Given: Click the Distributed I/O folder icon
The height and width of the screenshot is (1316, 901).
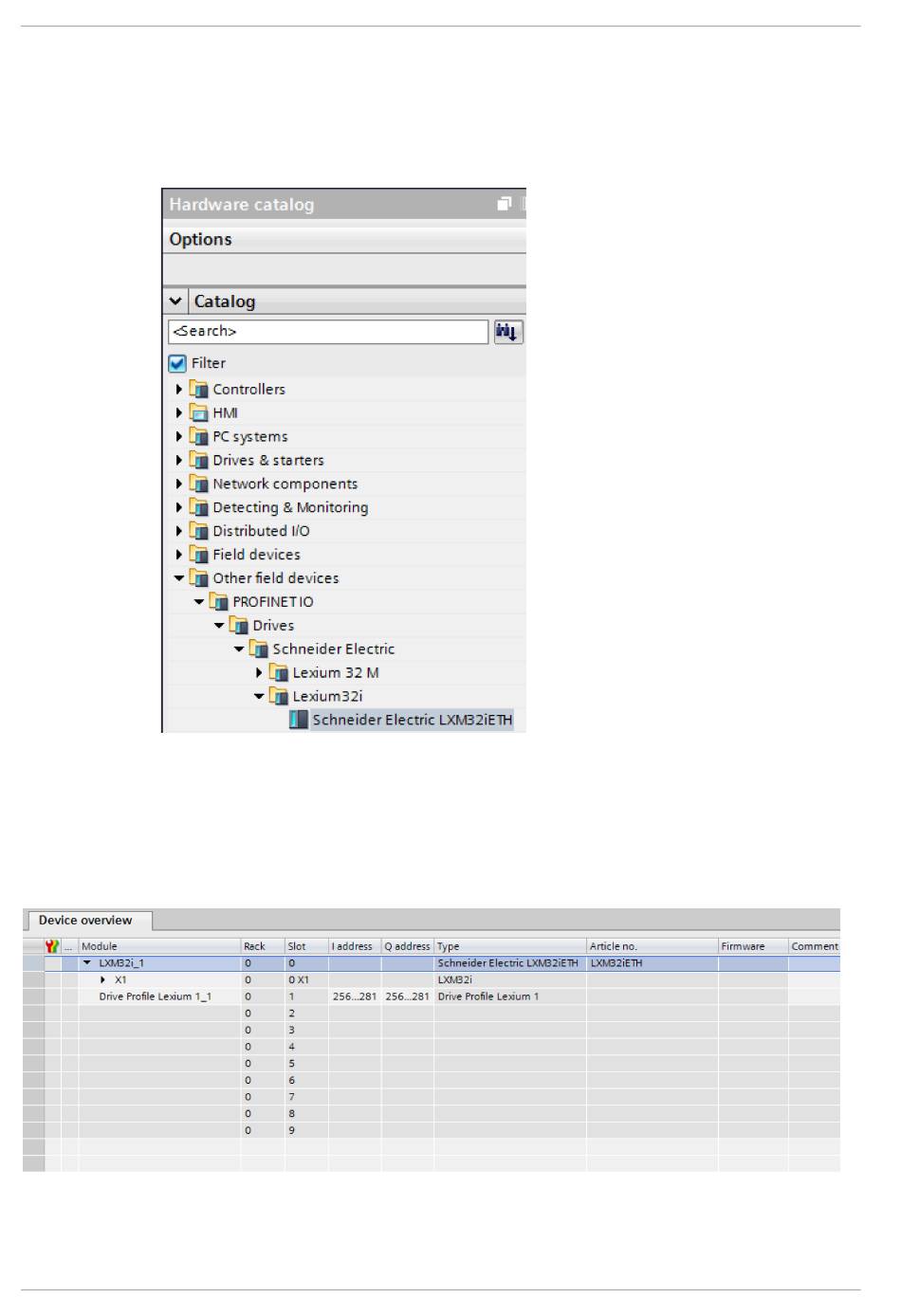Looking at the screenshot, I should [198, 531].
